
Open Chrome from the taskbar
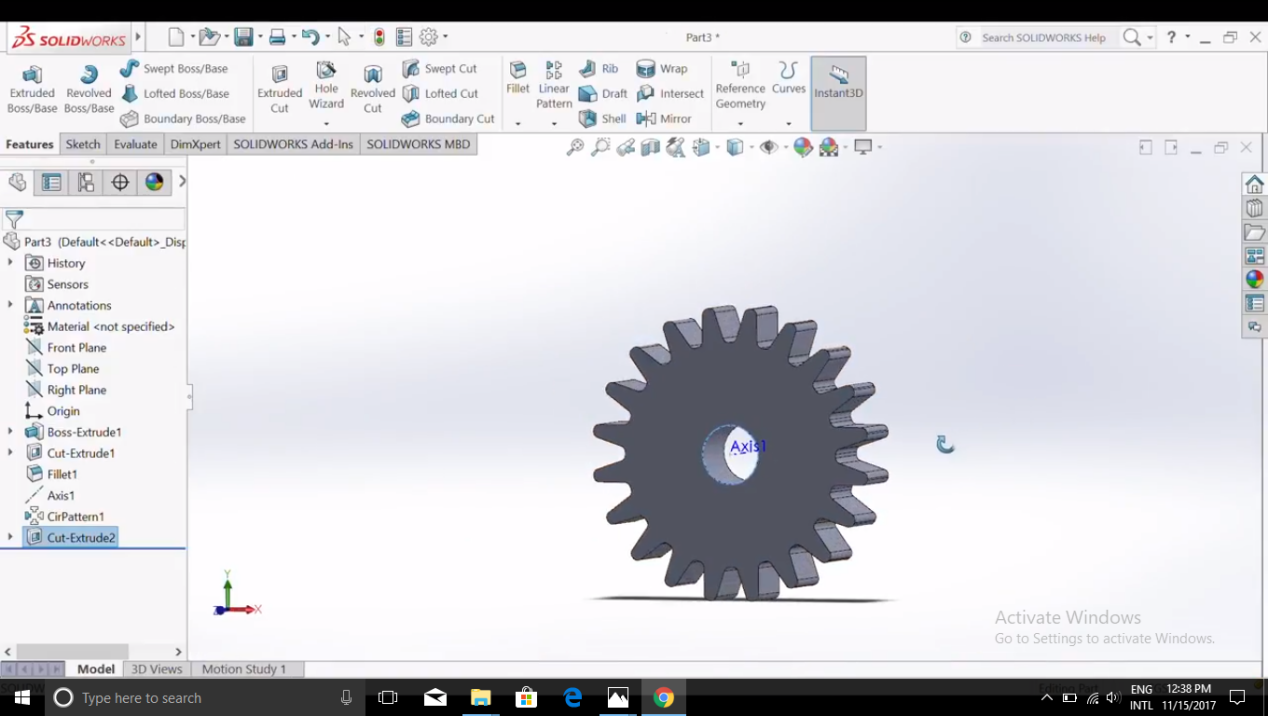click(664, 698)
